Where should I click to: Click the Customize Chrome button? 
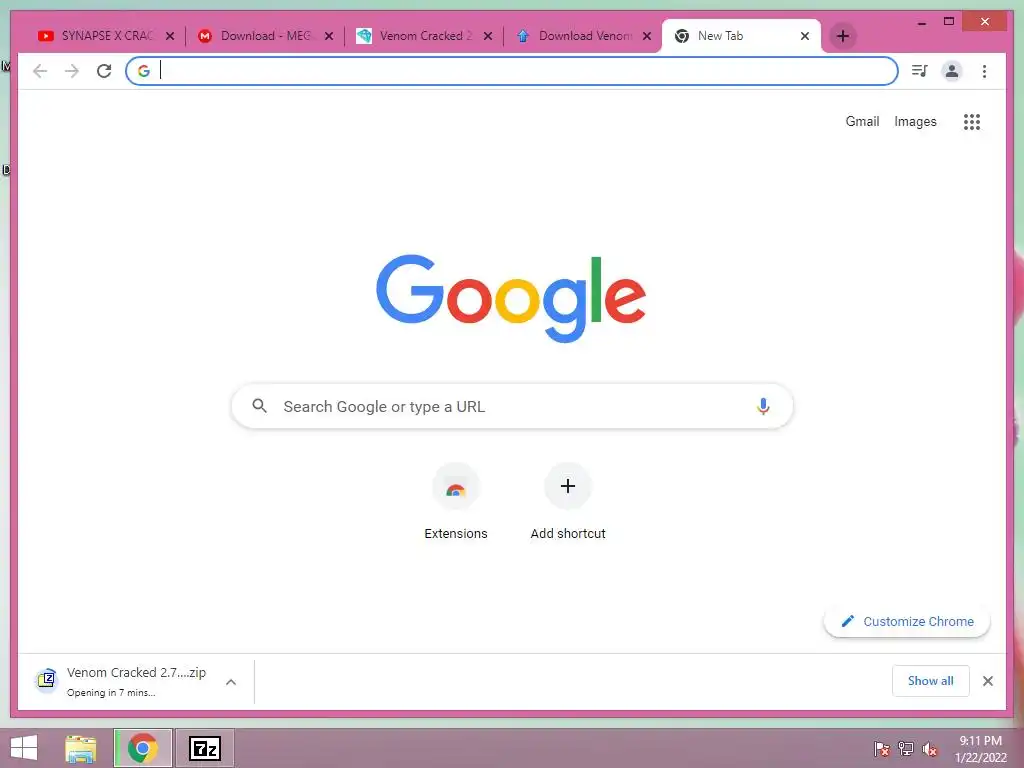coord(907,622)
